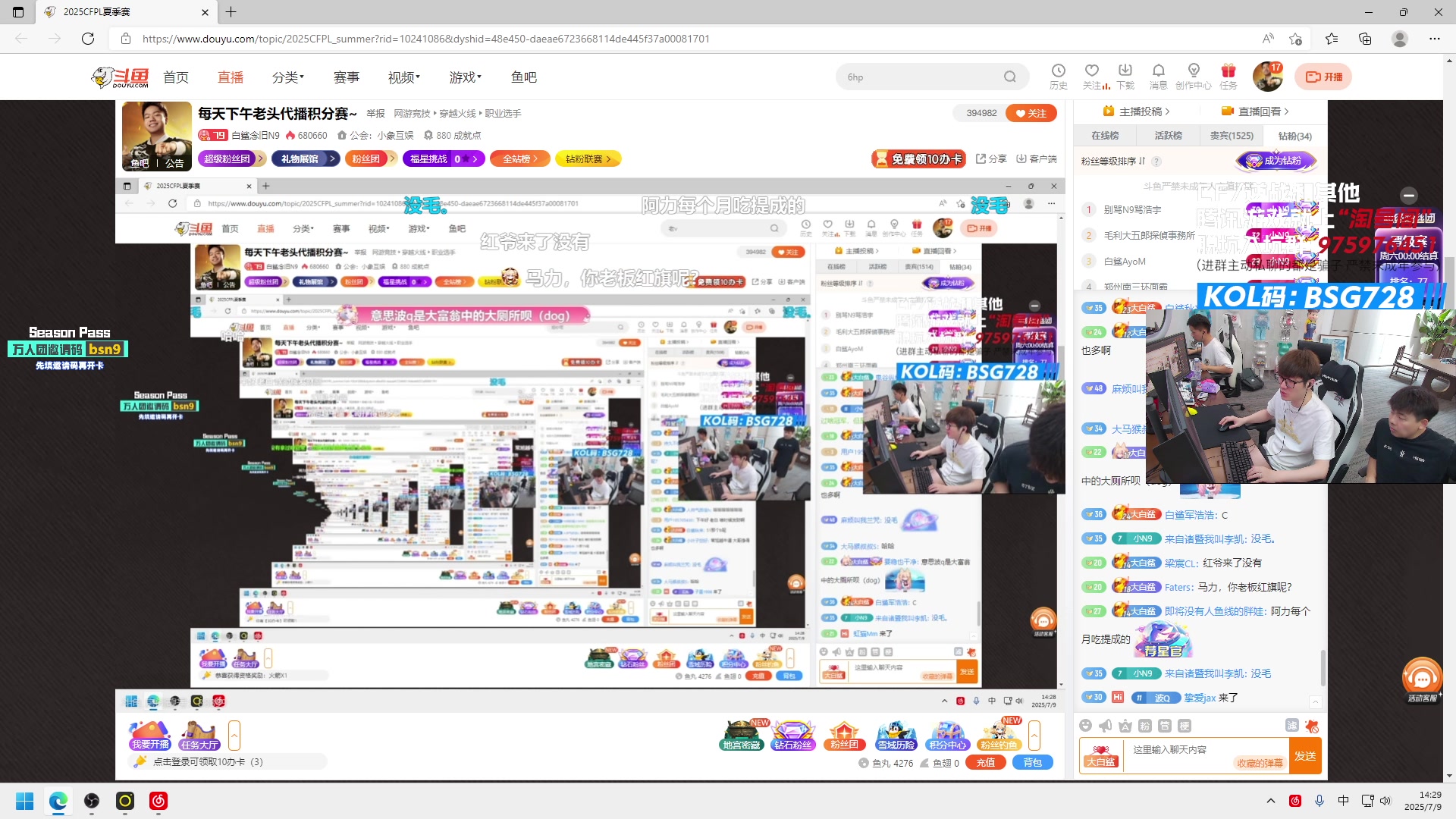This screenshot has height=819, width=1456.
Task: Open the 任务 gift box icon
Action: (1228, 76)
